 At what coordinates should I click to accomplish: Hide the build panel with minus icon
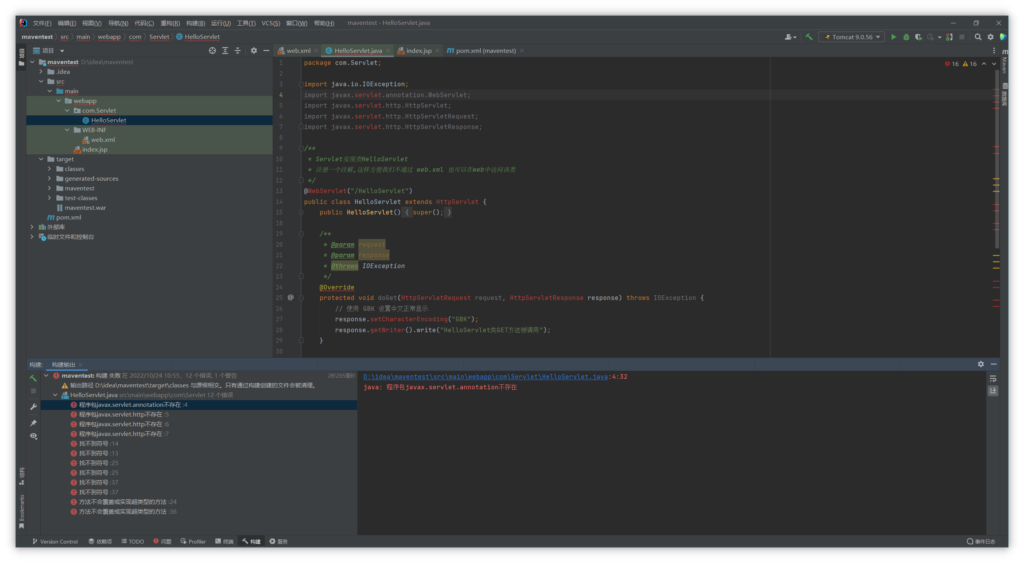pos(993,364)
